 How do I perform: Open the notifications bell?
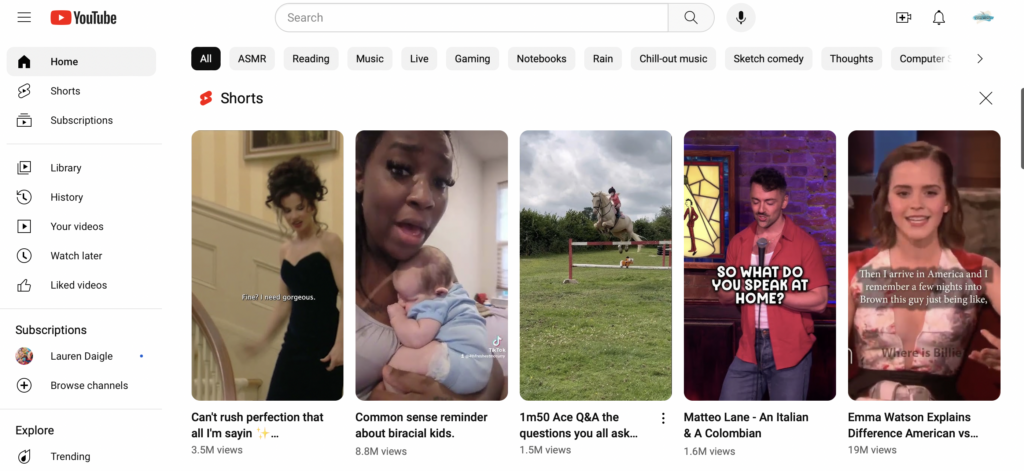[x=938, y=18]
